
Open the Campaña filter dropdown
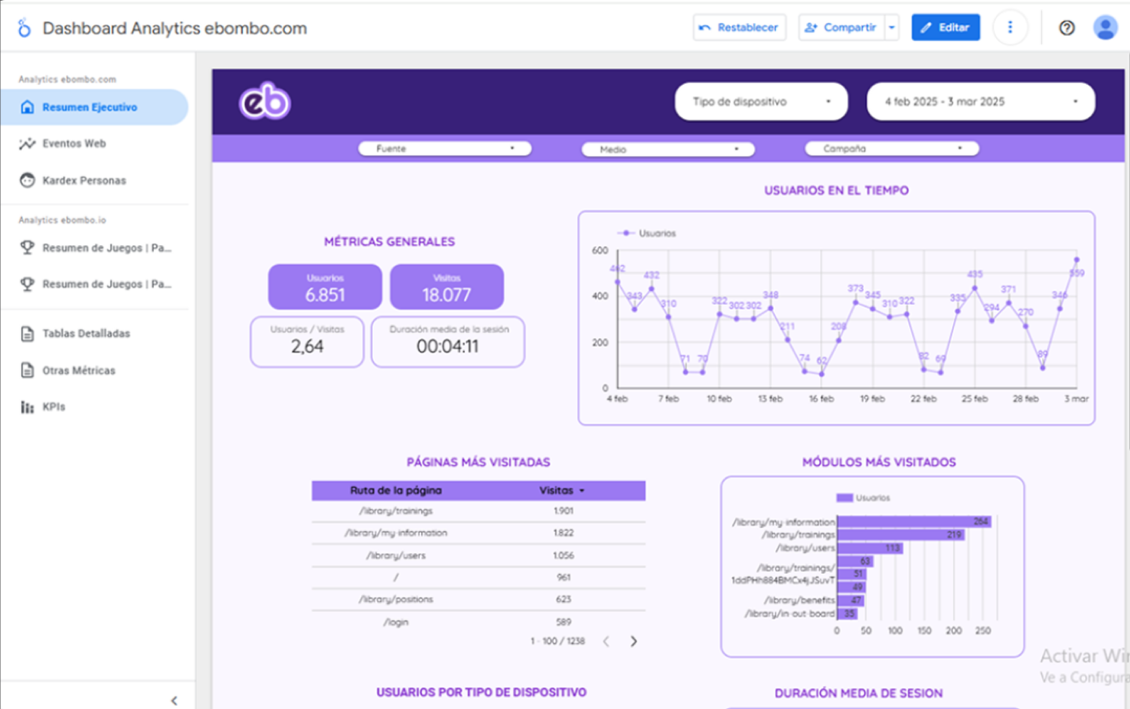(891, 149)
